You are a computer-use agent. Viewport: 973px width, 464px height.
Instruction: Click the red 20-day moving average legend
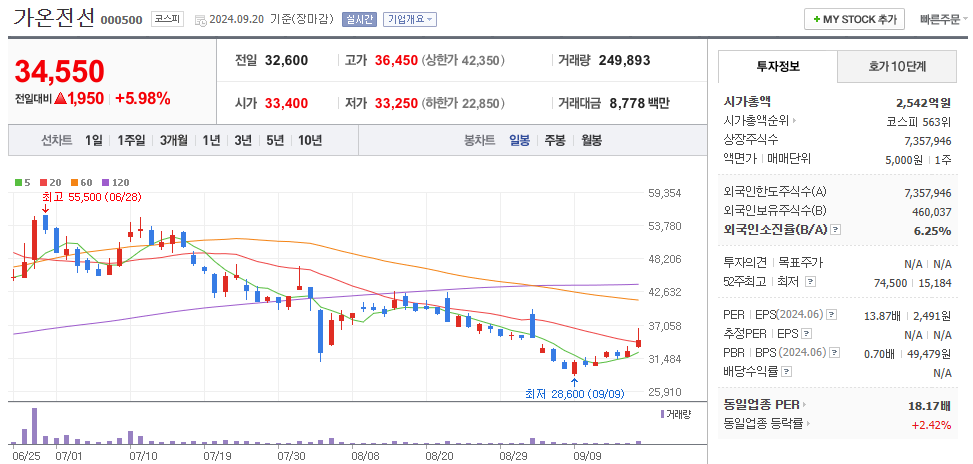pos(50,182)
